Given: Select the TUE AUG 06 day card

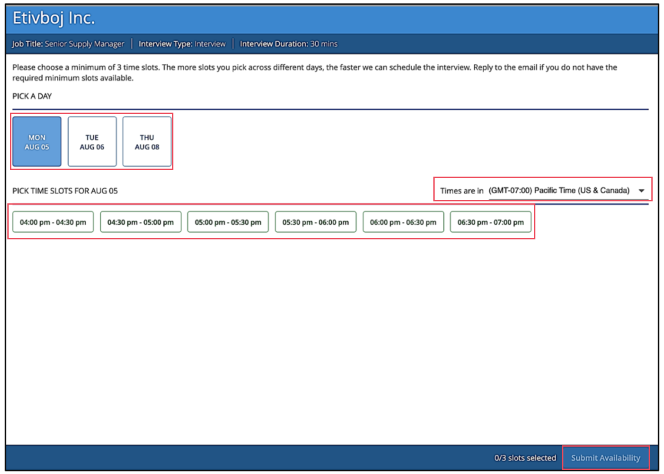Looking at the screenshot, I should point(92,141).
